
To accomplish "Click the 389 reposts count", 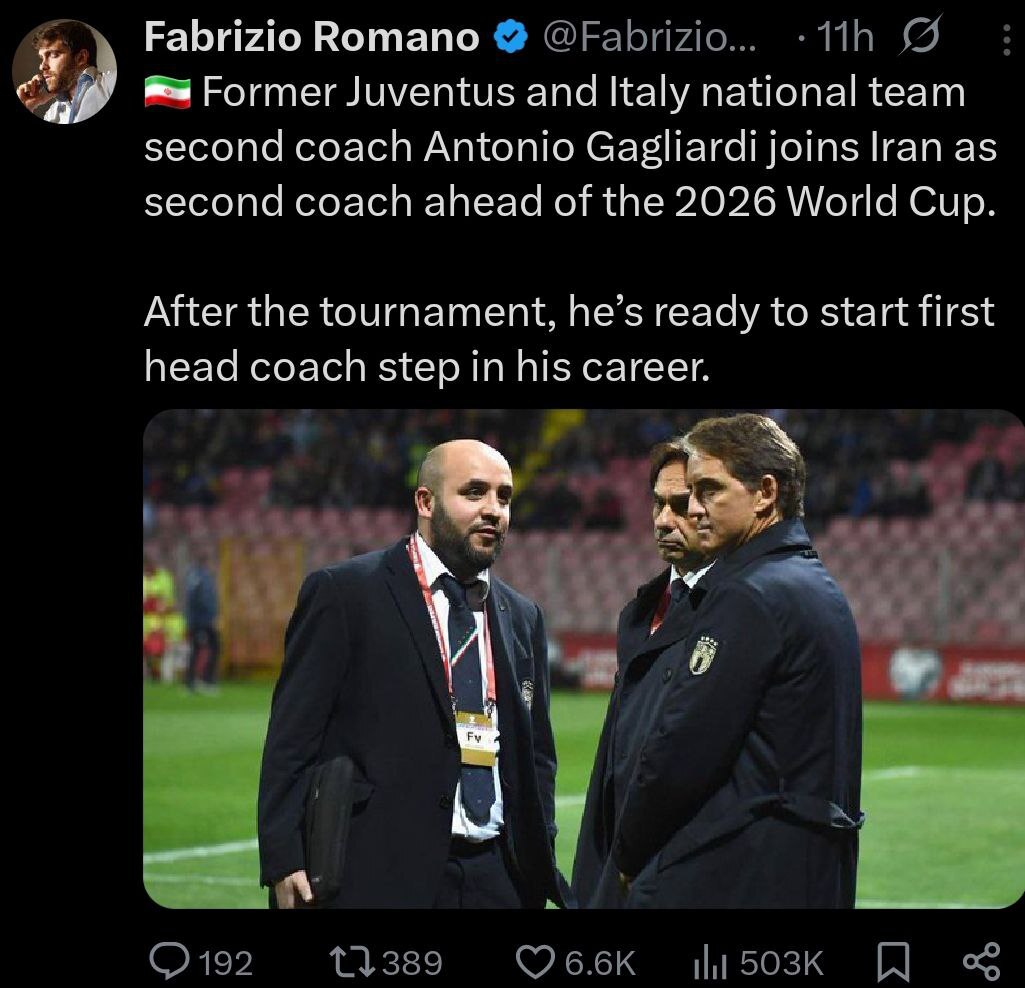I will click(x=412, y=963).
